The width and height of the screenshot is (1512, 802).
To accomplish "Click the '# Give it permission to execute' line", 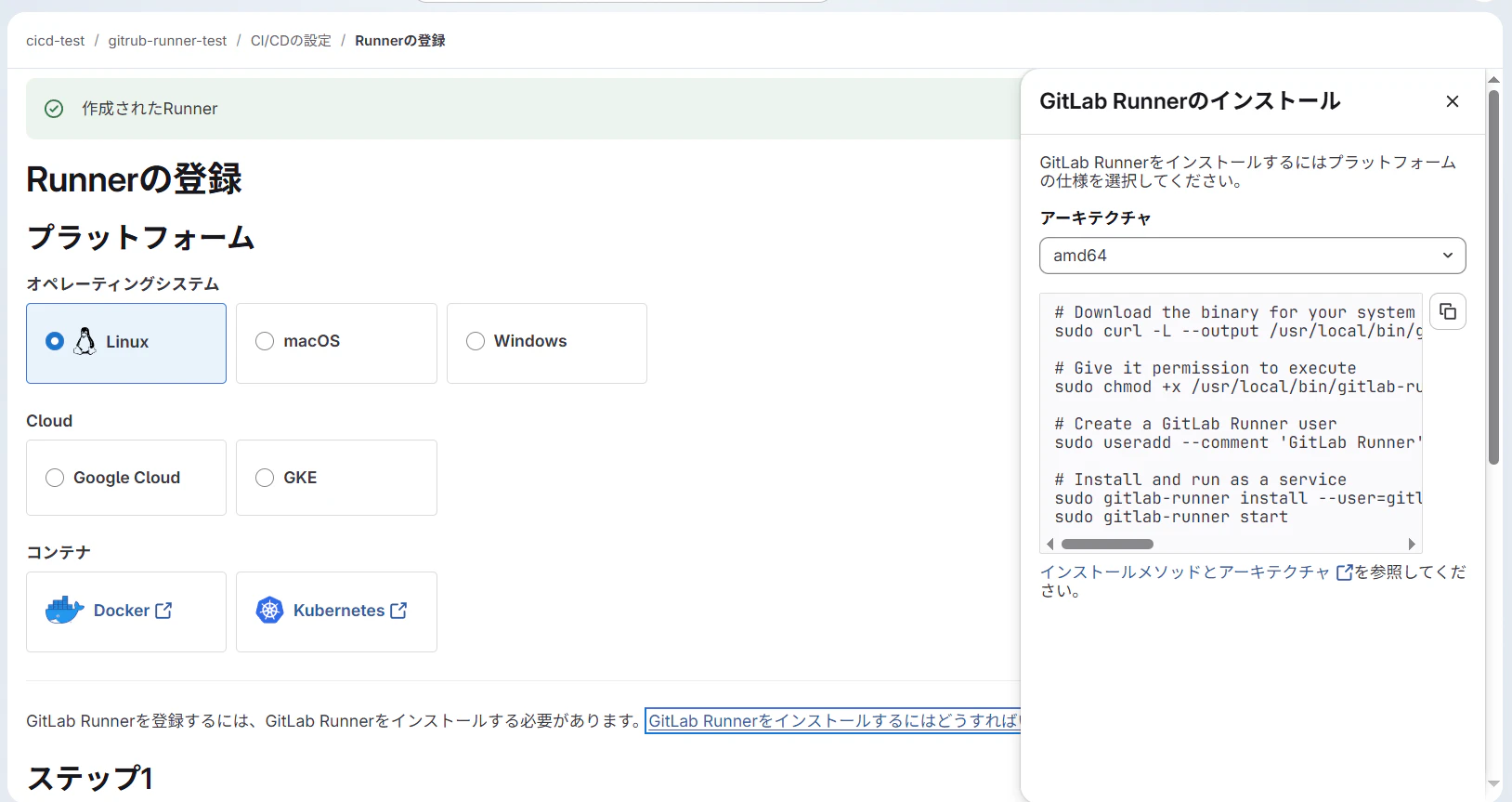I will [x=1206, y=368].
